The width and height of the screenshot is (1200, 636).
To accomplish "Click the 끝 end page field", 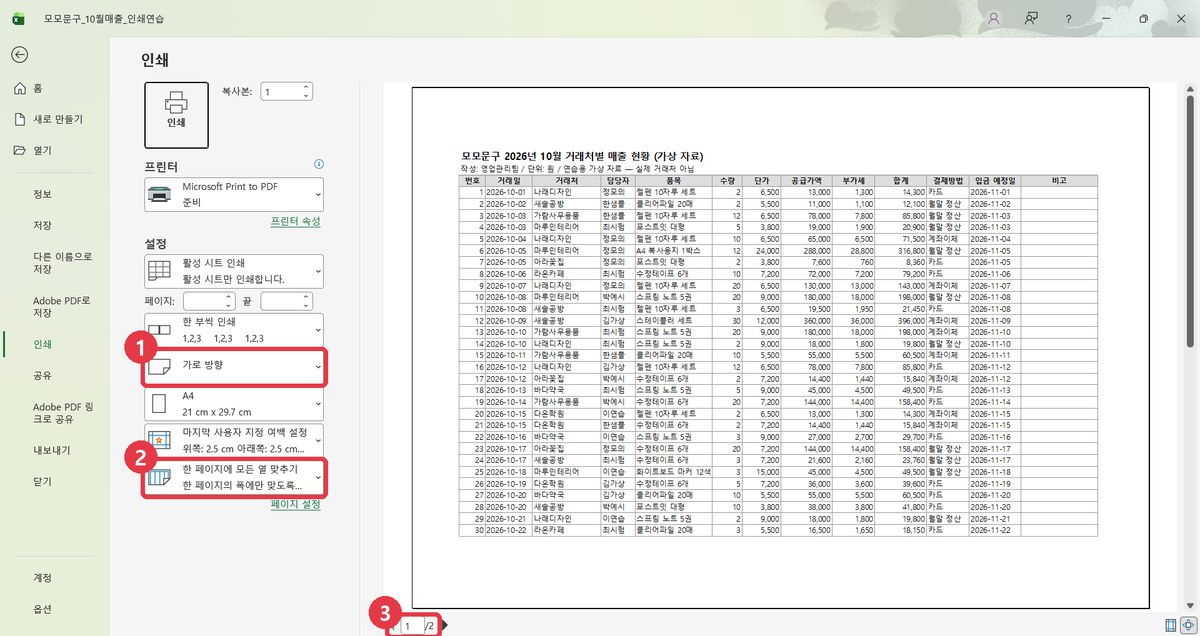I will point(287,300).
